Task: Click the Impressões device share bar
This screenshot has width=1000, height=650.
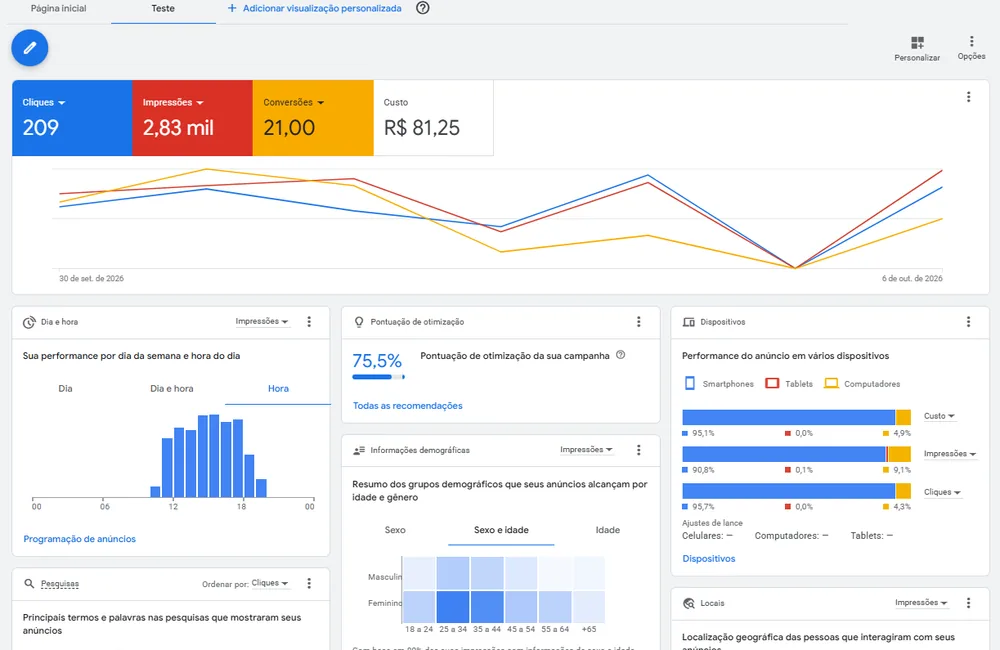Action: coord(797,454)
